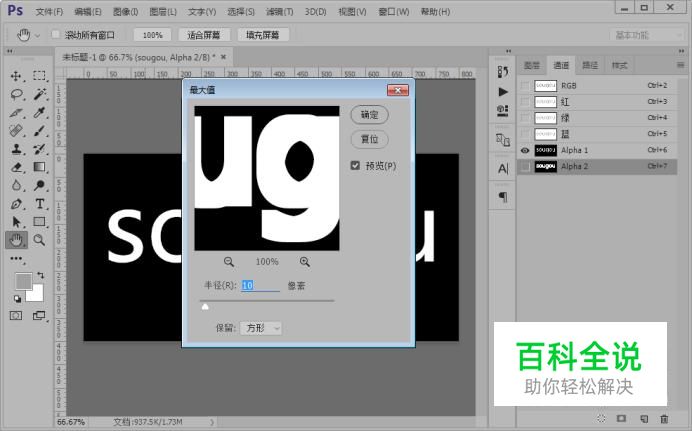Select the Horizontal Type tool
The height and width of the screenshot is (431, 692).
point(39,204)
